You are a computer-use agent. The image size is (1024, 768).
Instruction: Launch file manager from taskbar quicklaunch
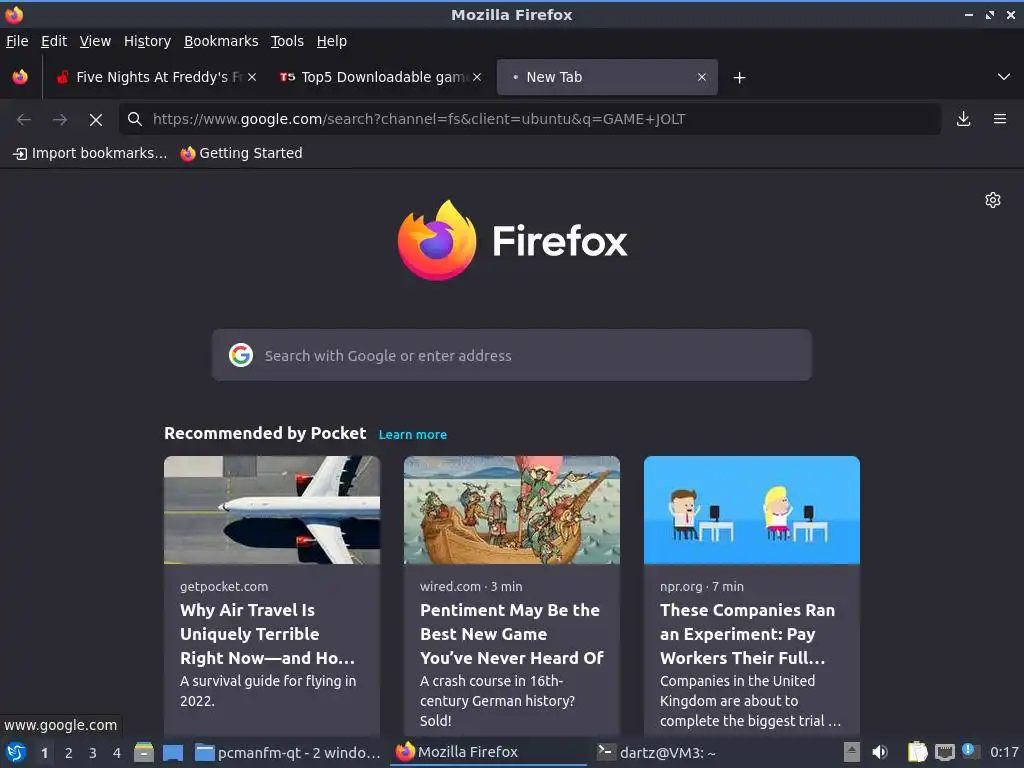tap(144, 752)
